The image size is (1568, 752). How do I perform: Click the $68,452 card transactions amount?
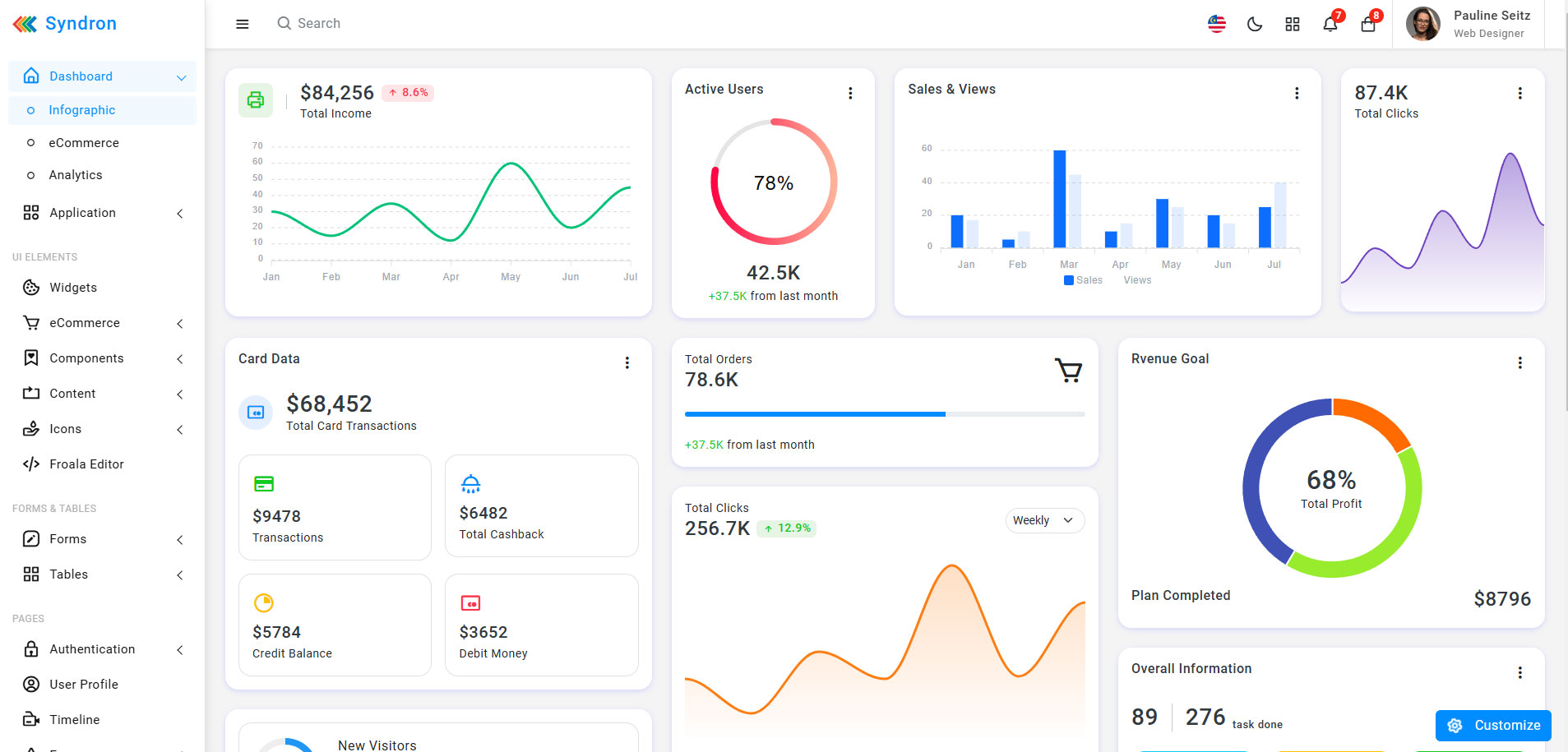[x=329, y=404]
